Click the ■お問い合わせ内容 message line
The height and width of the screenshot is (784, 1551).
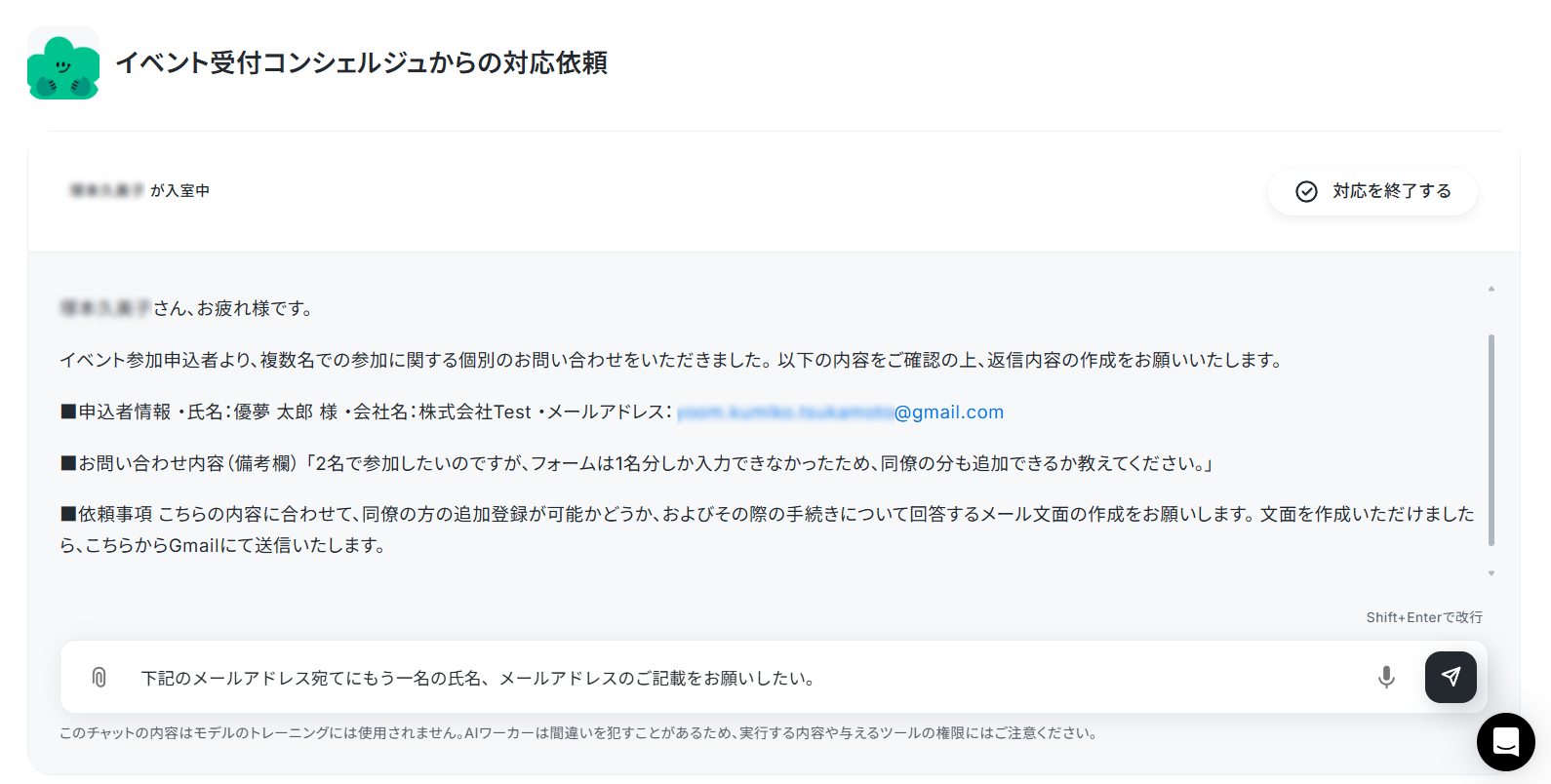pos(638,463)
